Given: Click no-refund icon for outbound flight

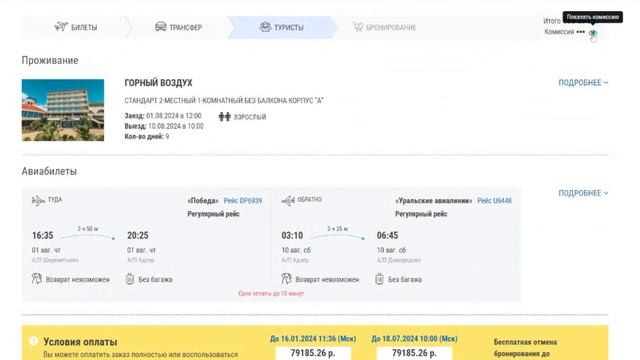Looking at the screenshot, I should pos(37,279).
